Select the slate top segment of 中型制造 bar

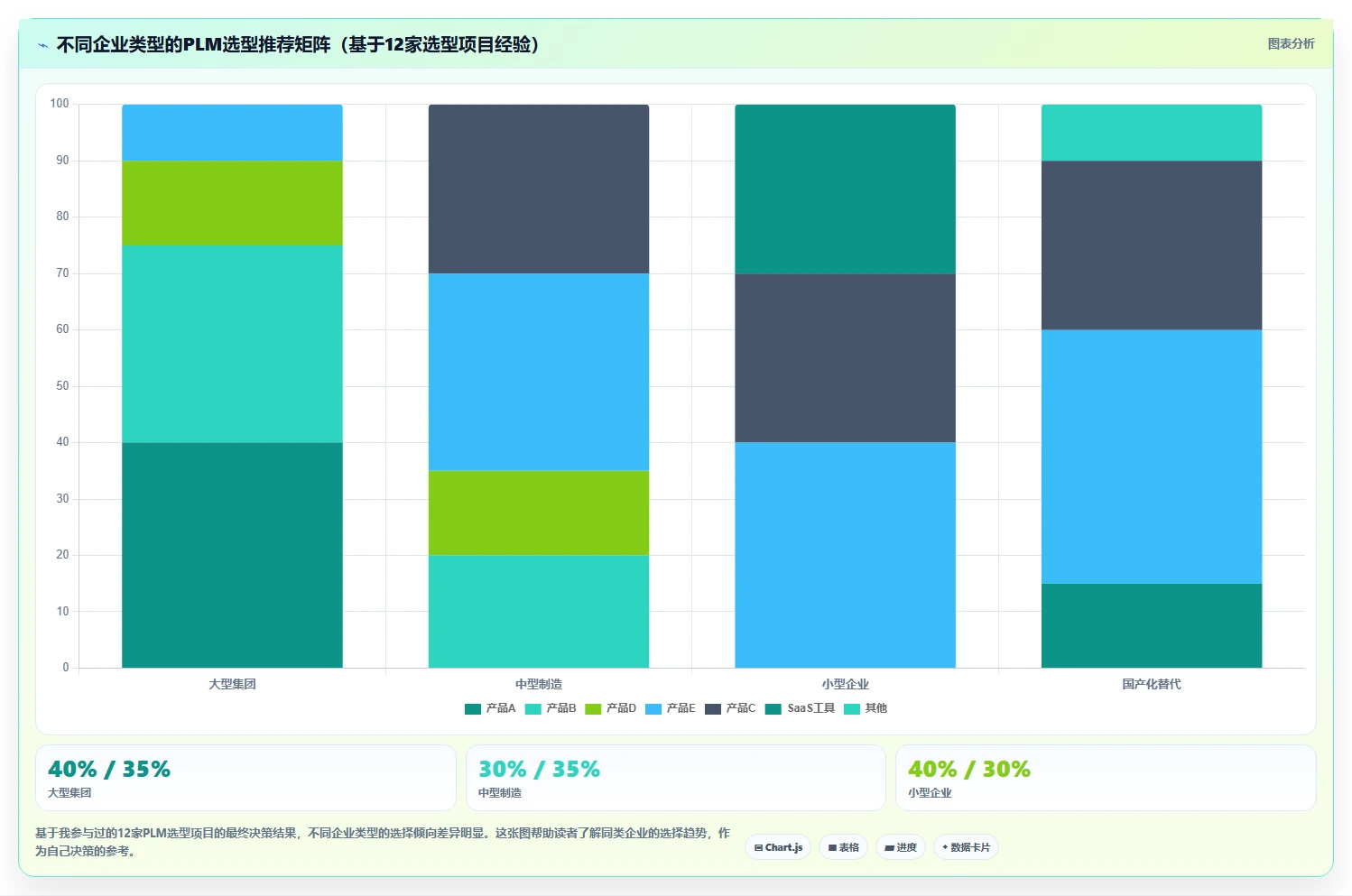[539, 189]
